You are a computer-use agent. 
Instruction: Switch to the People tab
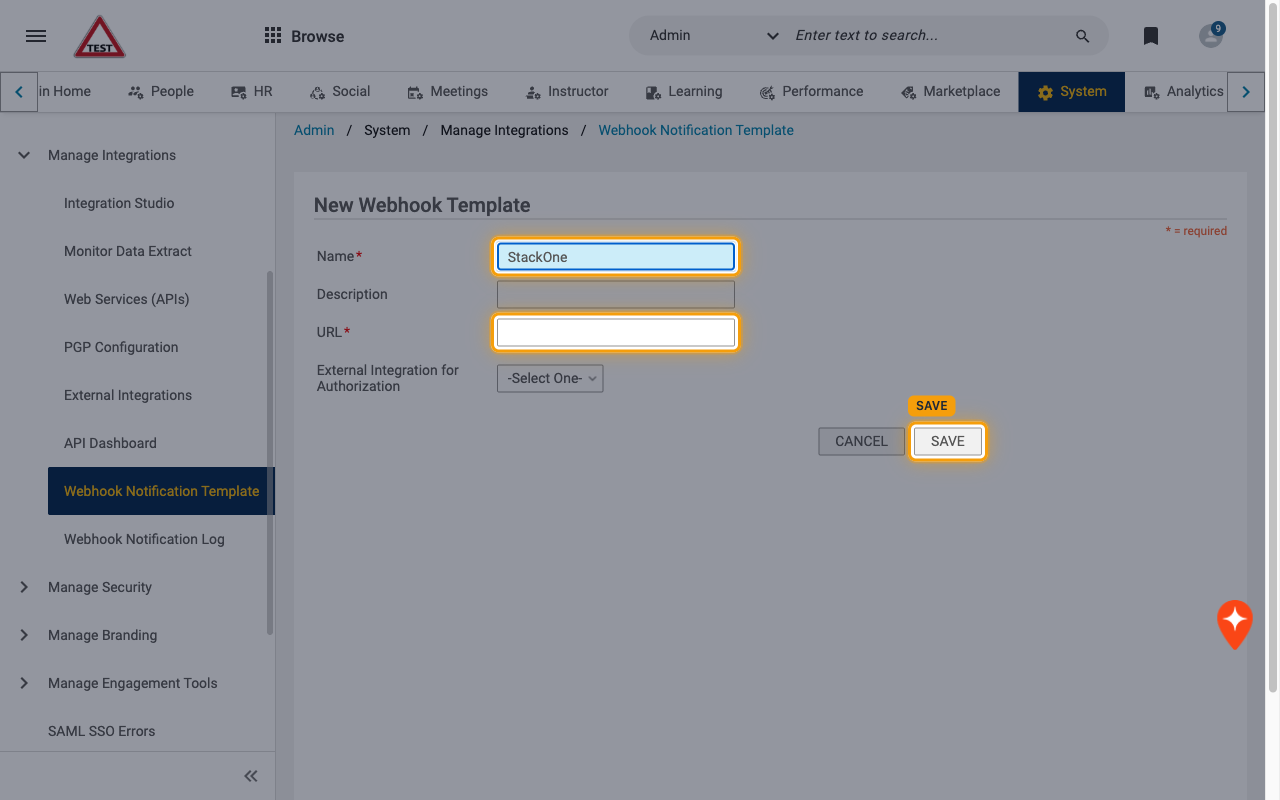161,91
